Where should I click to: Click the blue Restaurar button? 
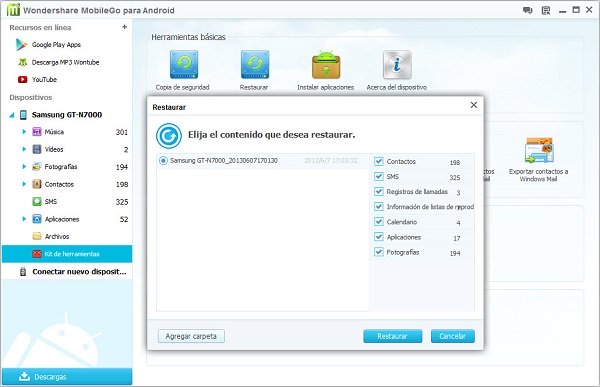click(393, 336)
